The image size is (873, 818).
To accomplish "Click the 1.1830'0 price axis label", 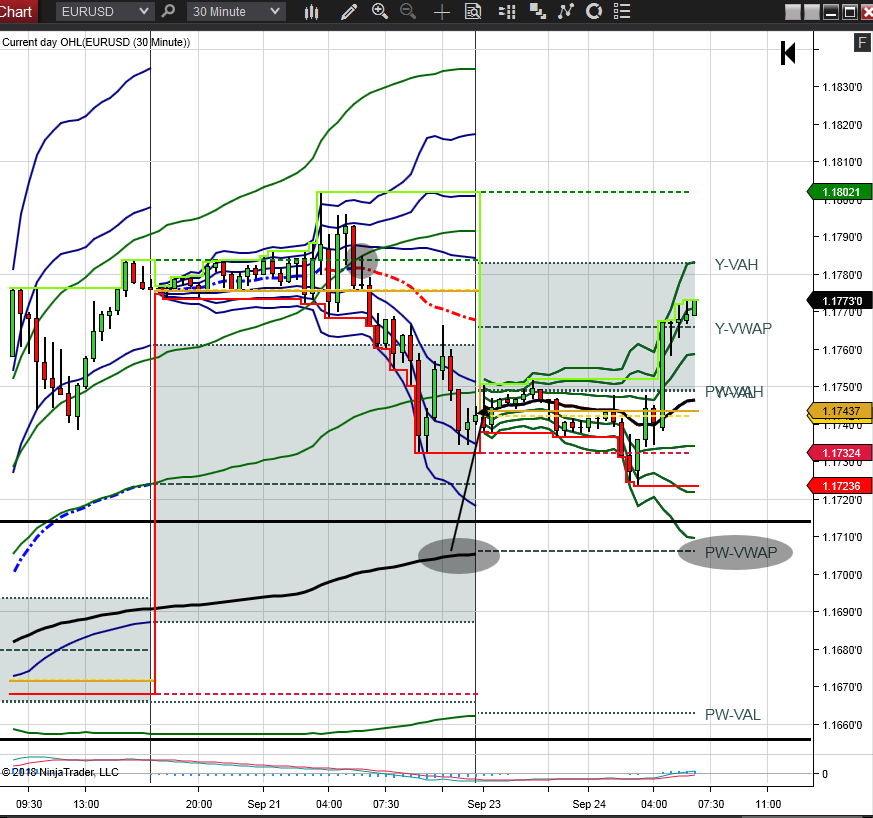I will pyautogui.click(x=842, y=87).
